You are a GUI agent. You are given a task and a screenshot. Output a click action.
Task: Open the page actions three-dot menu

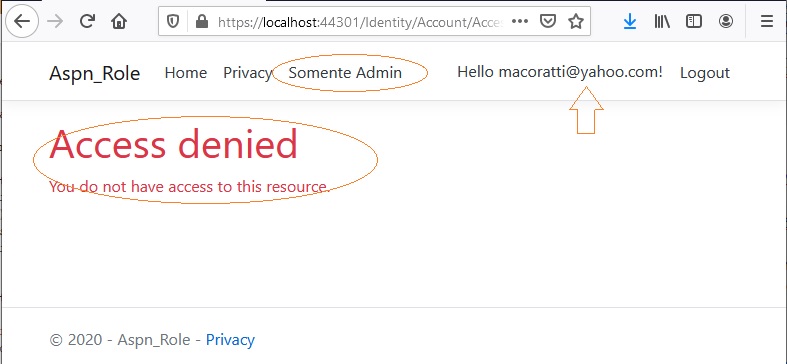click(x=519, y=21)
